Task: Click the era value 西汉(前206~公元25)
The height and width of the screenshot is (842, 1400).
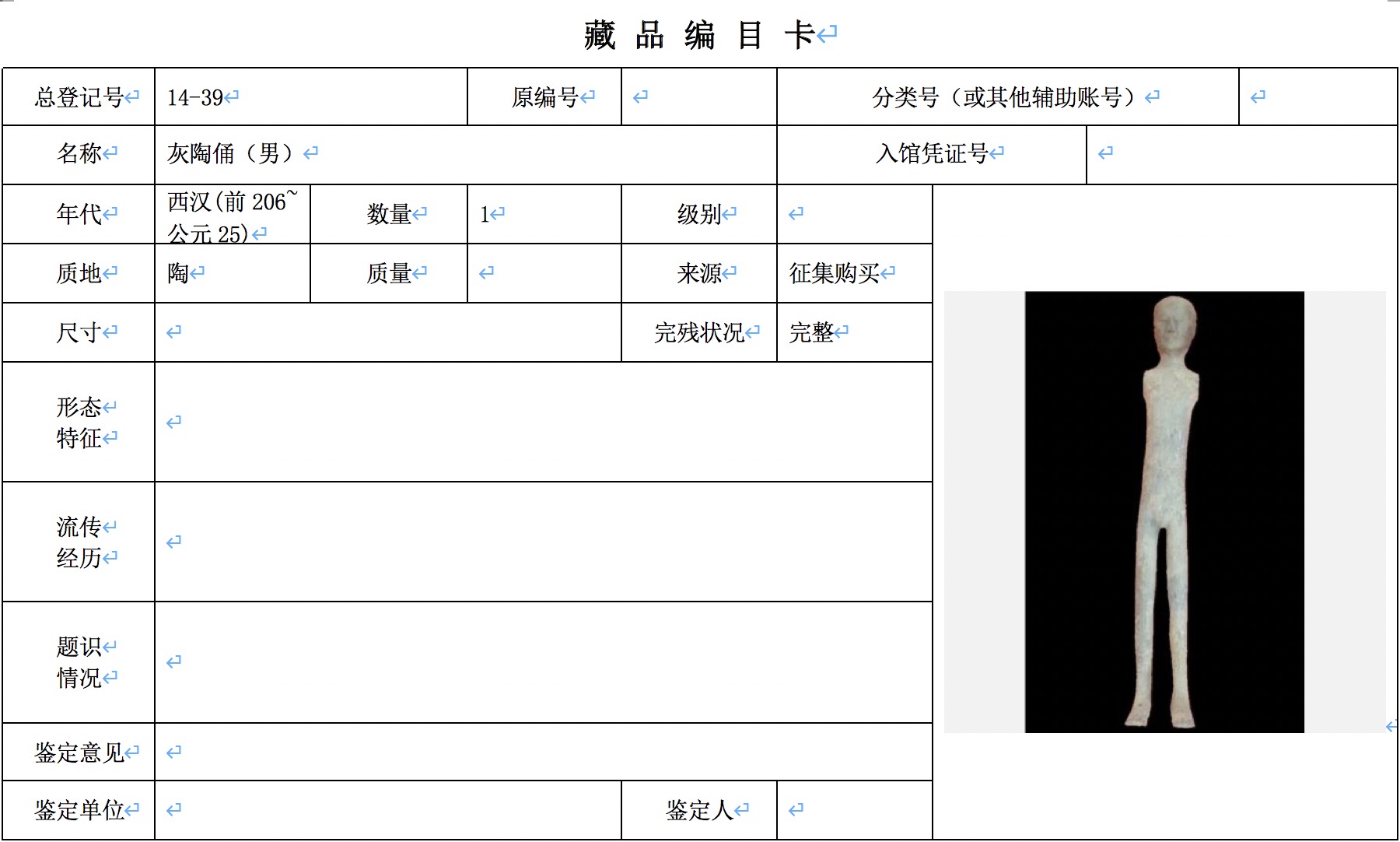Action: tap(233, 216)
